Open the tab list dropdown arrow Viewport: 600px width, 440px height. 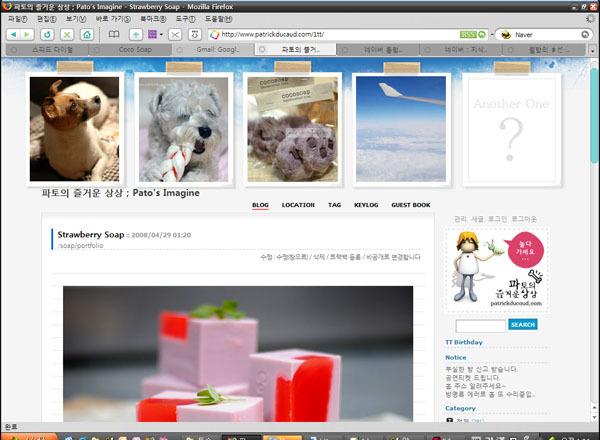tap(593, 50)
